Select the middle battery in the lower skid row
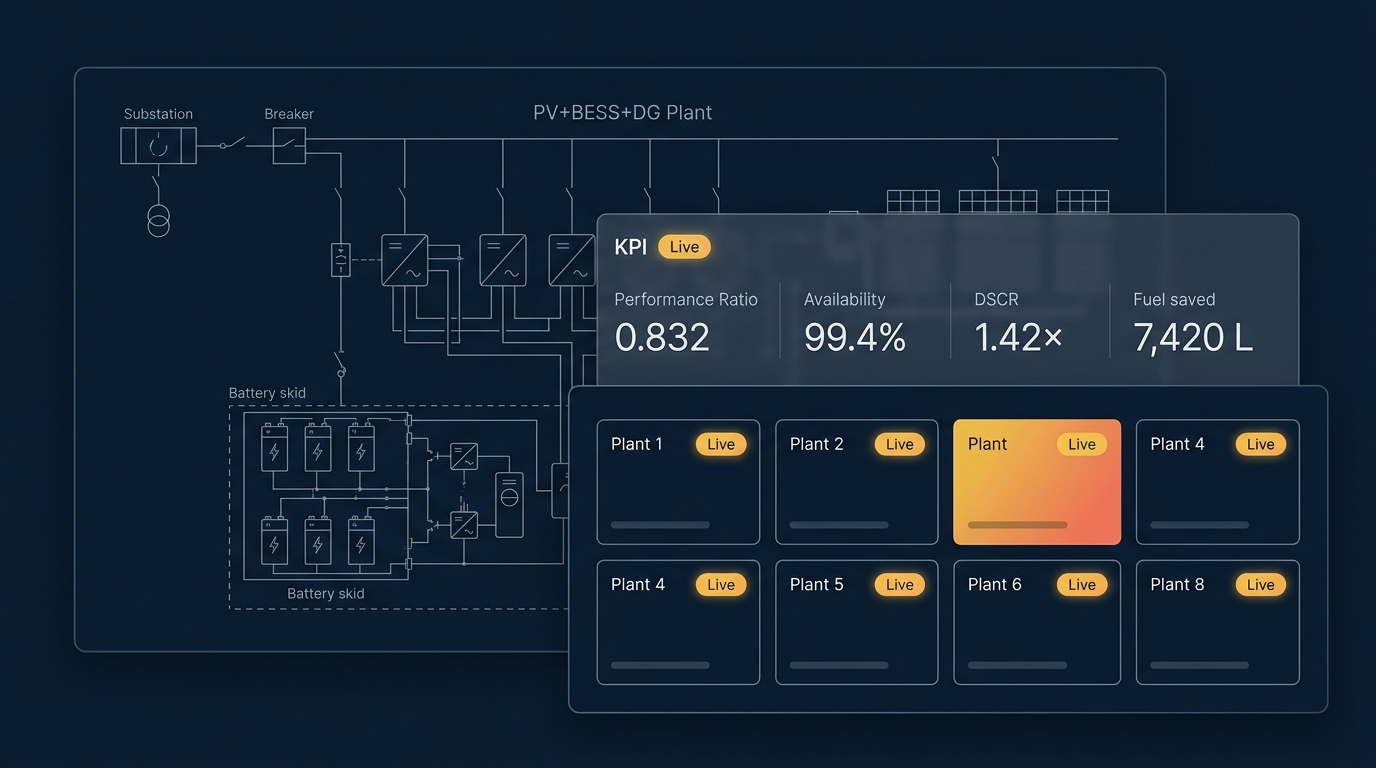The image size is (1376, 768). (x=317, y=540)
